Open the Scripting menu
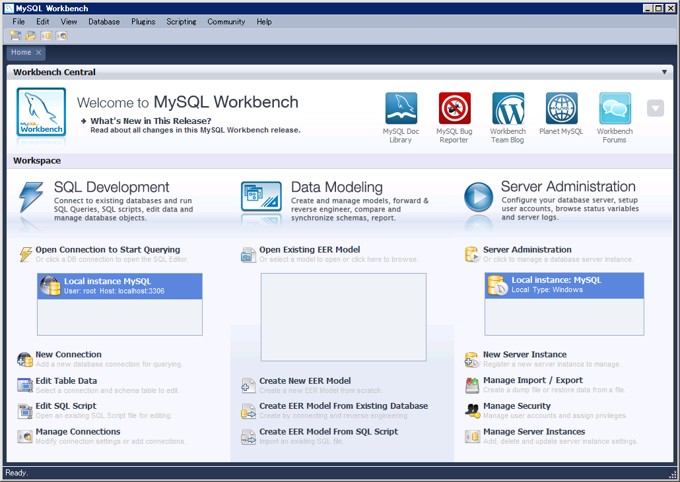Viewport: 680px width, 482px height. [x=181, y=22]
